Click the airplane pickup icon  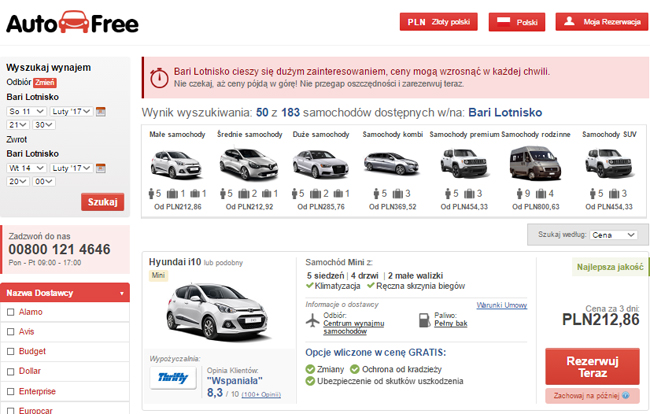tap(313, 320)
